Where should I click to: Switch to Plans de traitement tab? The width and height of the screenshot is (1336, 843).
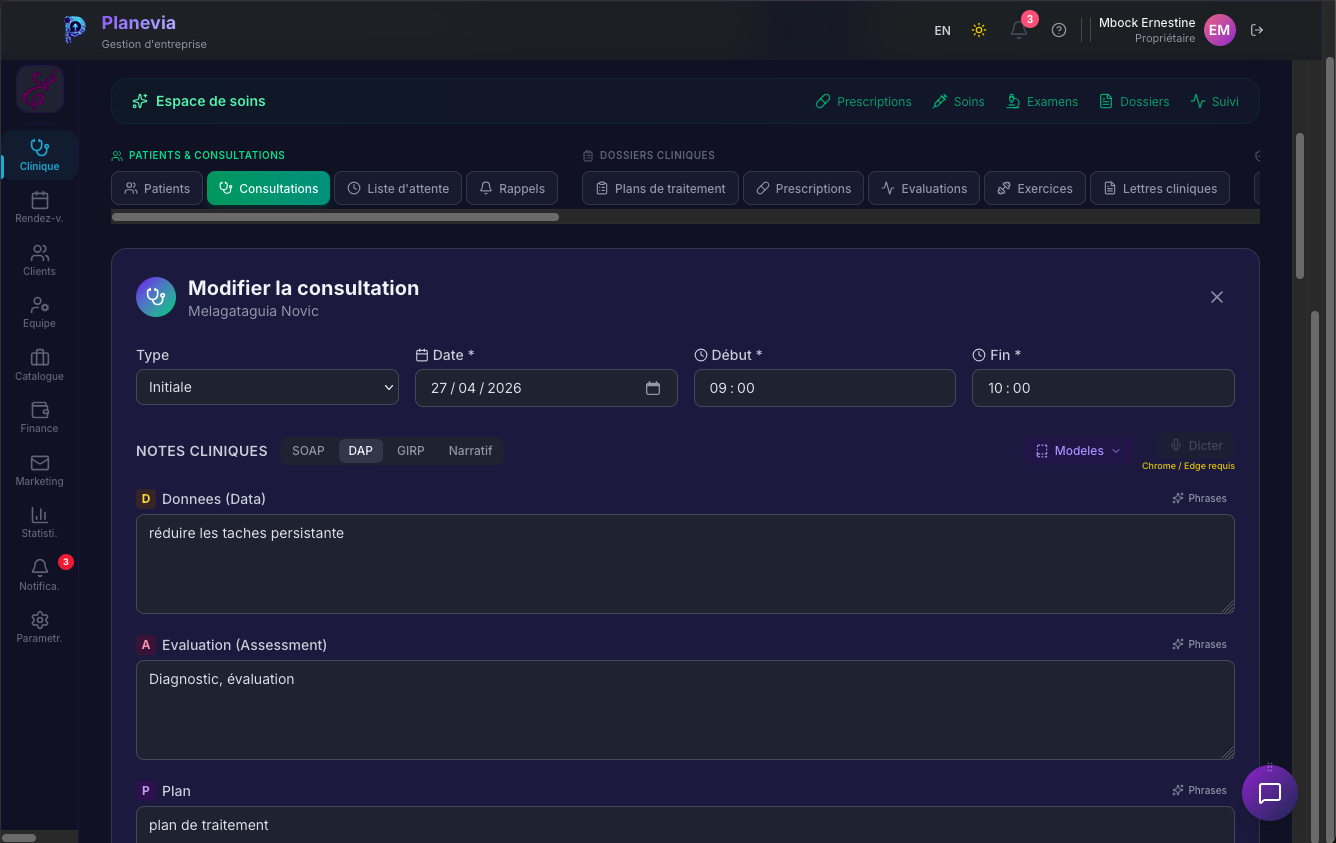(660, 188)
